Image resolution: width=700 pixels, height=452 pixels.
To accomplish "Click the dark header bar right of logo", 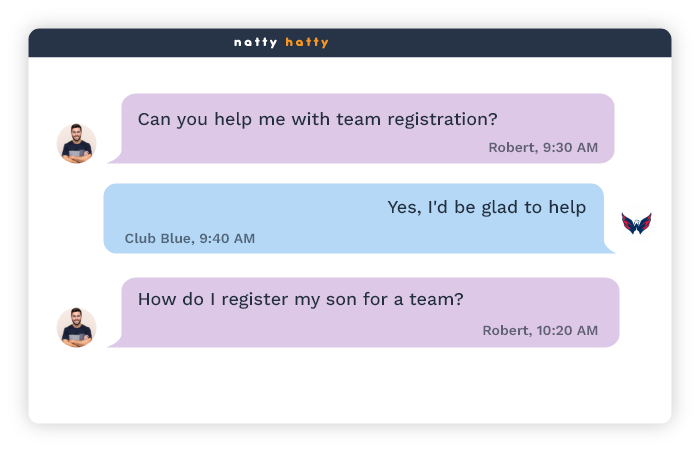I will click(x=500, y=43).
